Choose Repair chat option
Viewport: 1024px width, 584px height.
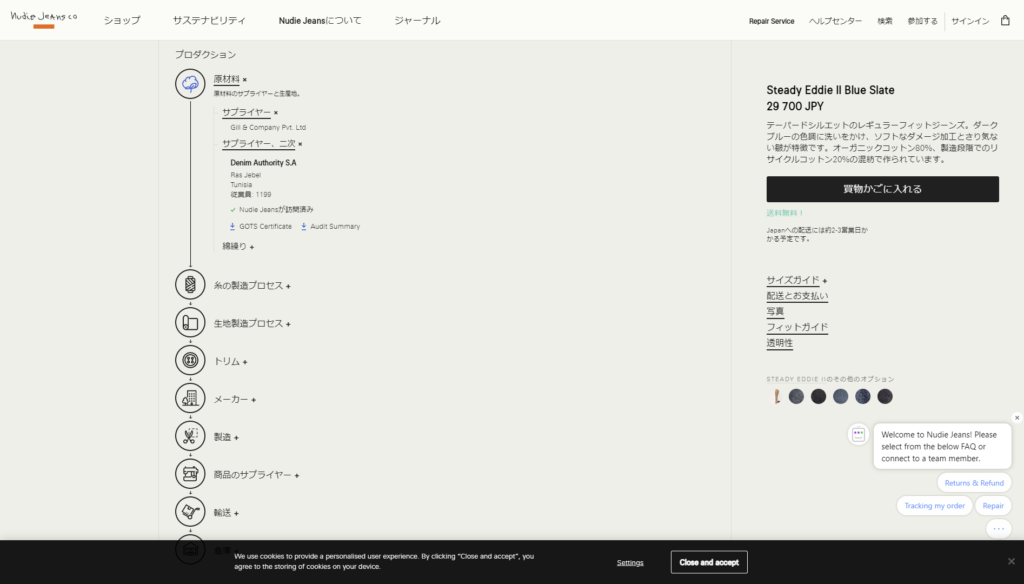[x=993, y=506]
